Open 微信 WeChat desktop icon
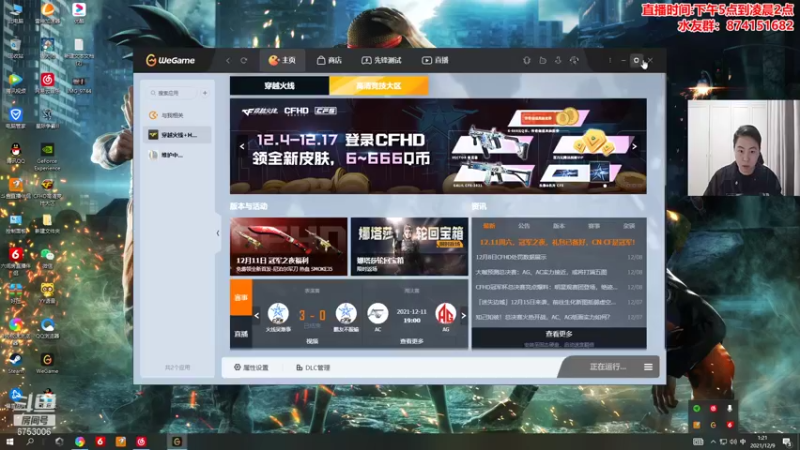Image resolution: width=800 pixels, height=450 pixels. coord(47,258)
